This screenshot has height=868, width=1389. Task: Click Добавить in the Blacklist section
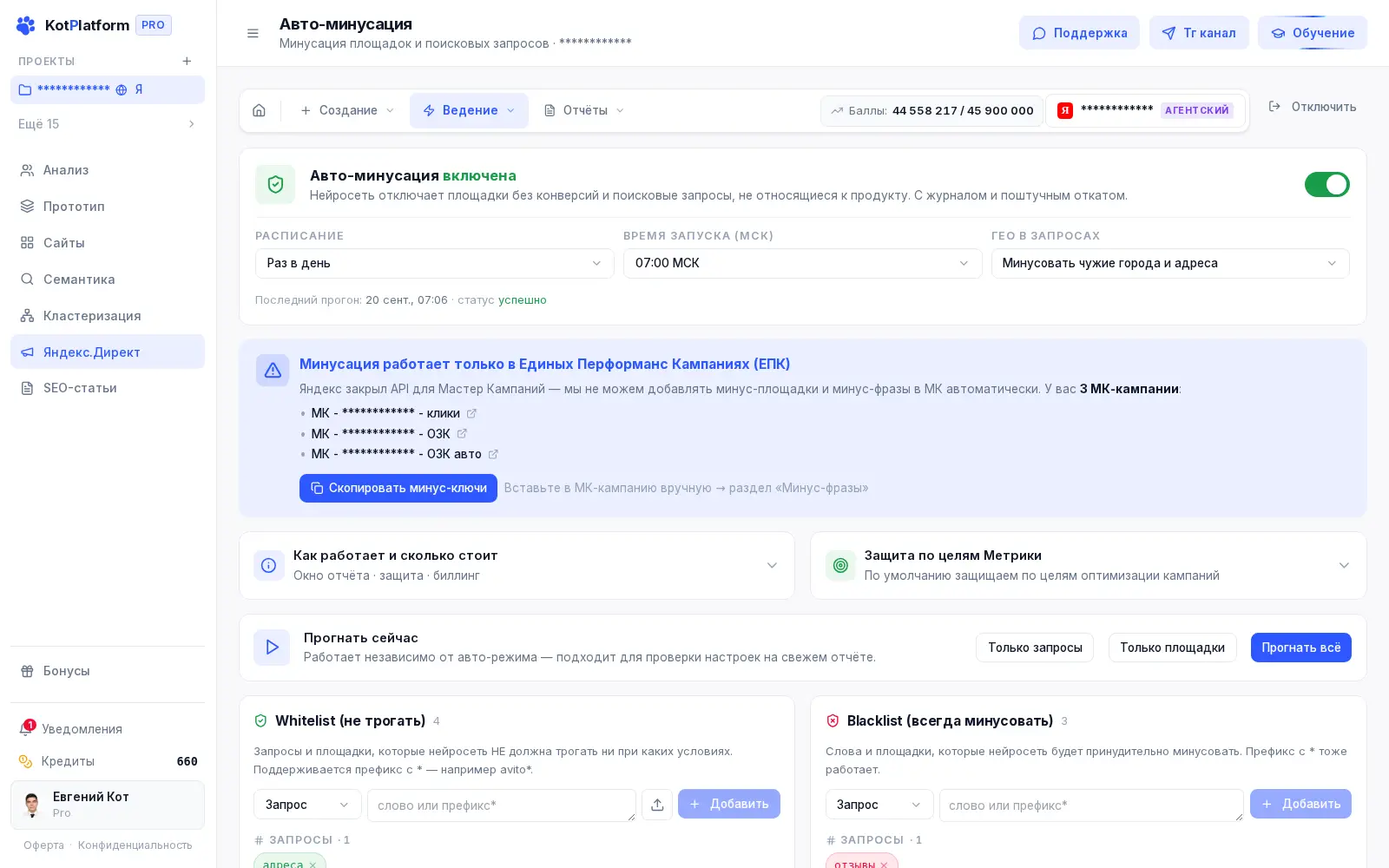tap(1300, 804)
